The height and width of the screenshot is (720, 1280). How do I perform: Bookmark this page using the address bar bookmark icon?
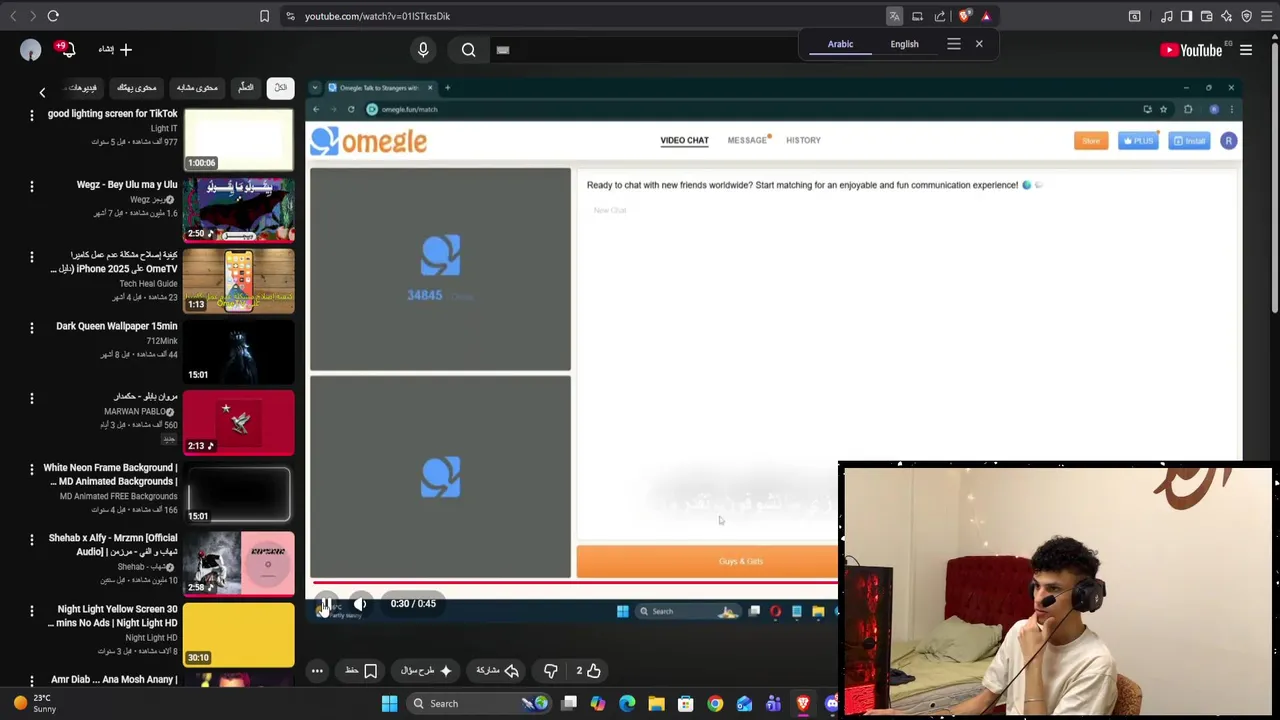(x=264, y=16)
